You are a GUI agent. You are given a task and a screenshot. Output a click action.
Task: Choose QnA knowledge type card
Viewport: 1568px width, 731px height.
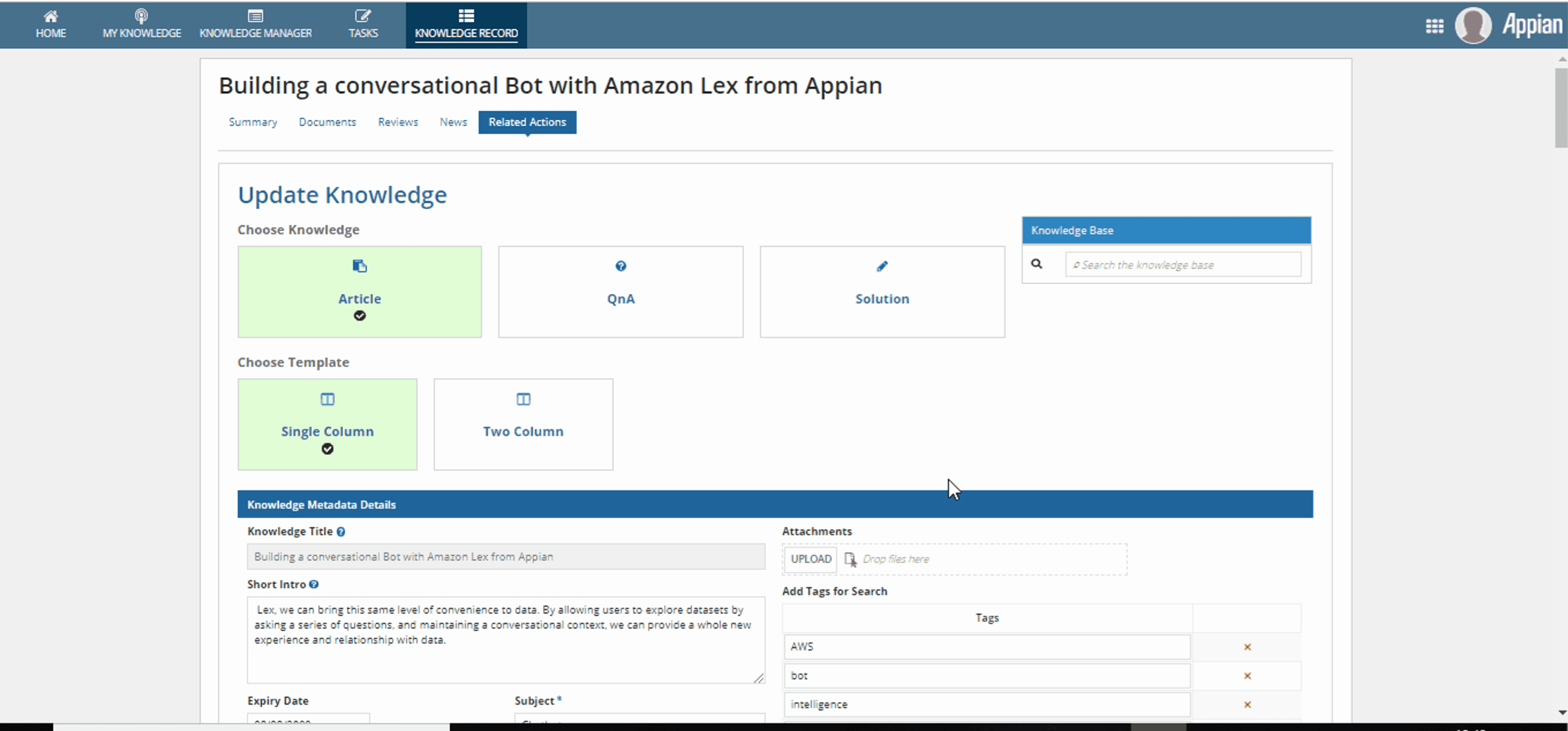click(x=621, y=292)
